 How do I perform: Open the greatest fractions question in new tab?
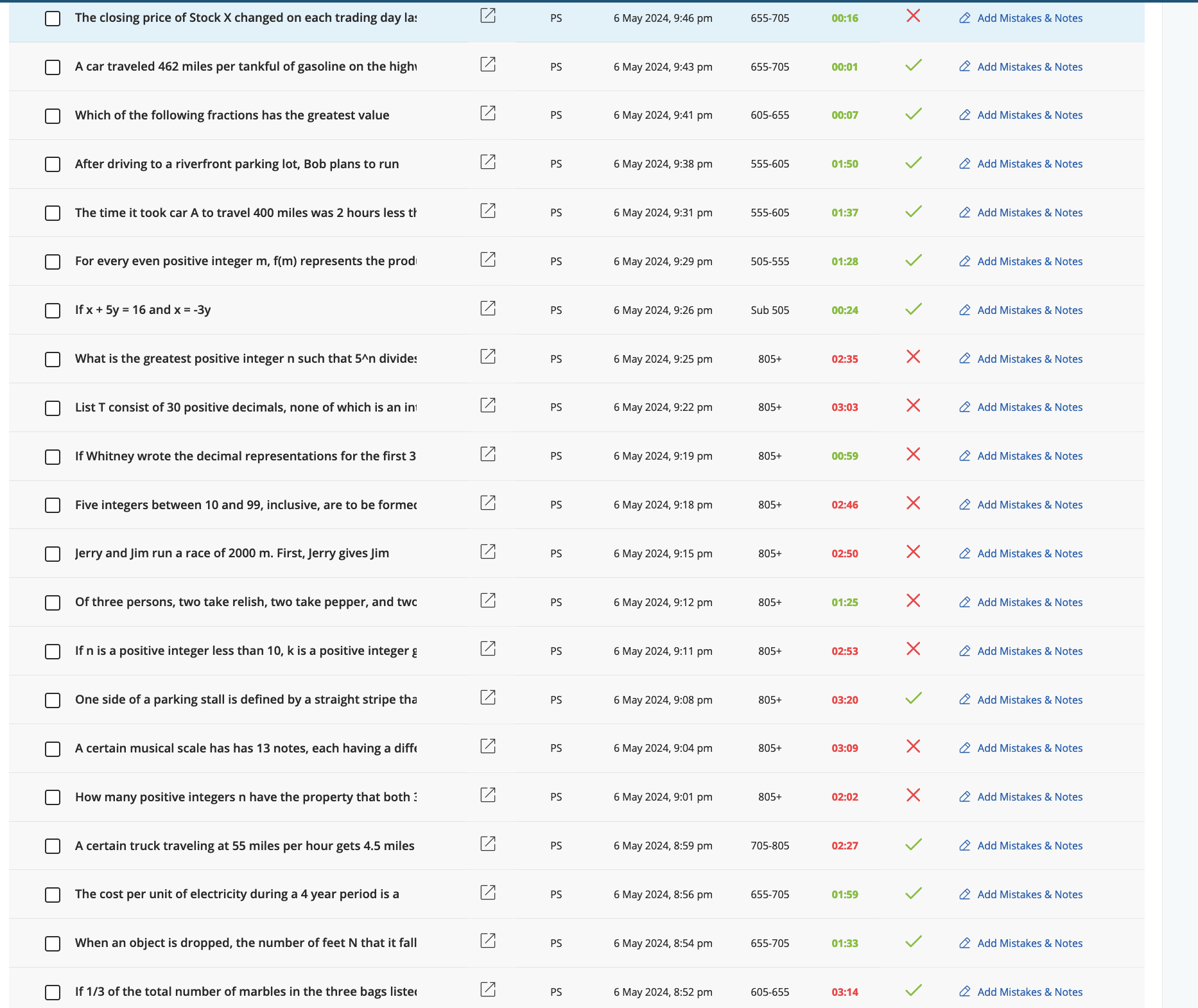[x=487, y=114]
